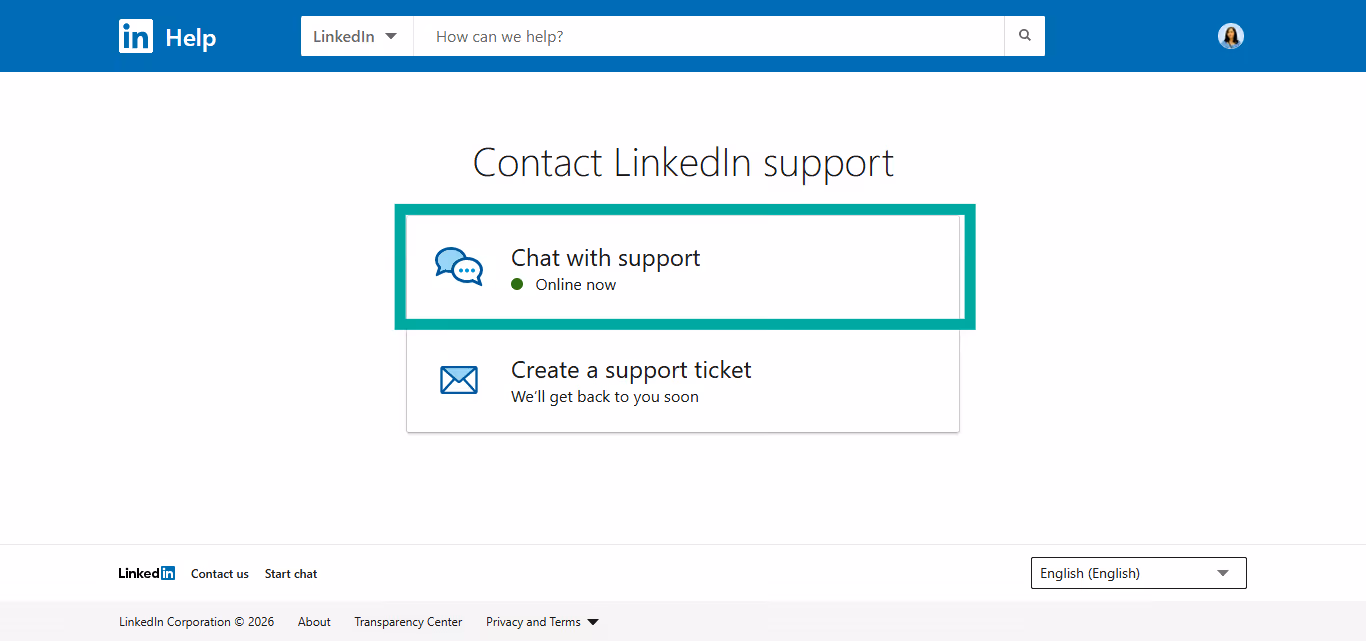1366x641 pixels.
Task: Open the Contact us footer link
Action: (x=220, y=574)
